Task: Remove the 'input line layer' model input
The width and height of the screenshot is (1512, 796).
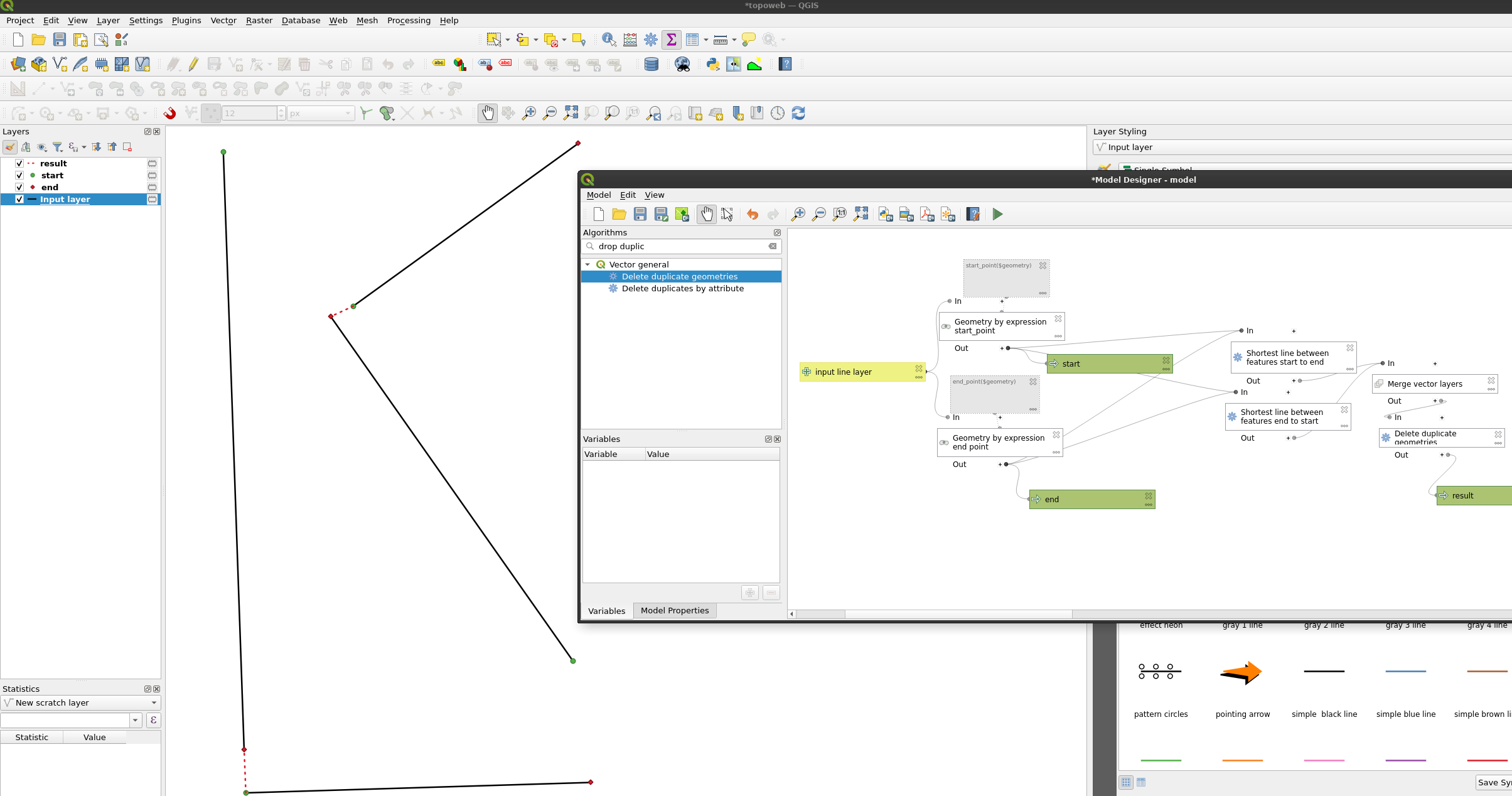Action: (919, 368)
